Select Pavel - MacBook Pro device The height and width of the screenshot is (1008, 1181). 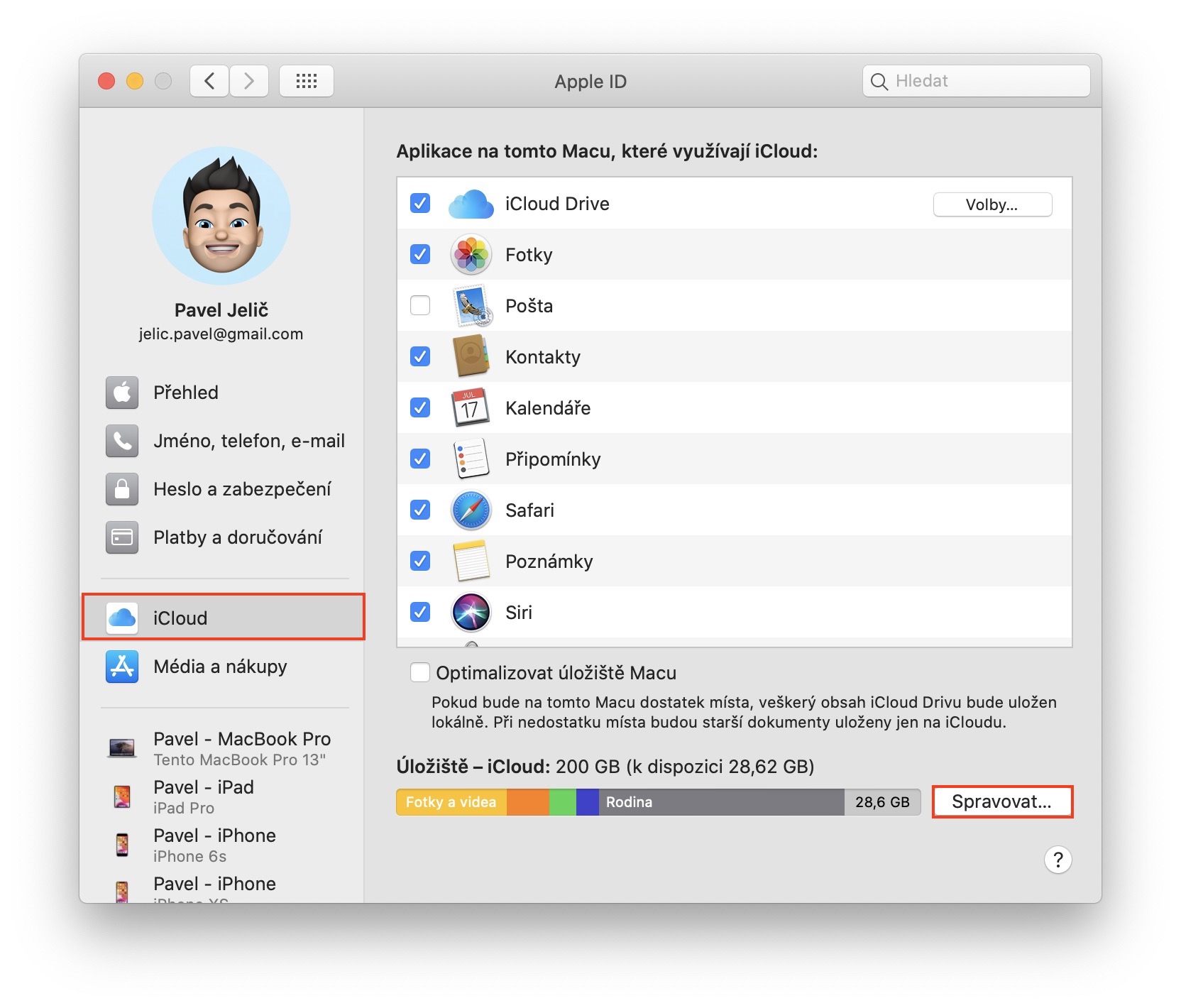pos(223,748)
